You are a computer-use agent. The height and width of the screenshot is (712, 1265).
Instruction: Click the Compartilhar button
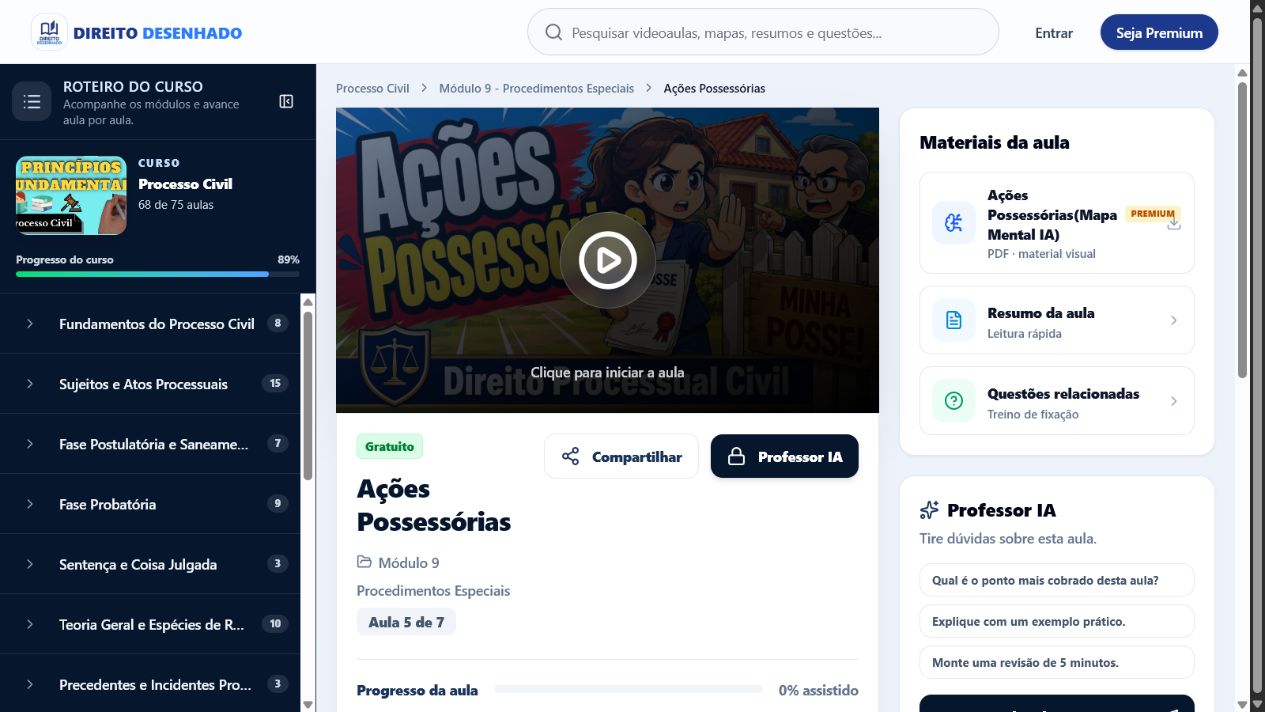(x=621, y=457)
